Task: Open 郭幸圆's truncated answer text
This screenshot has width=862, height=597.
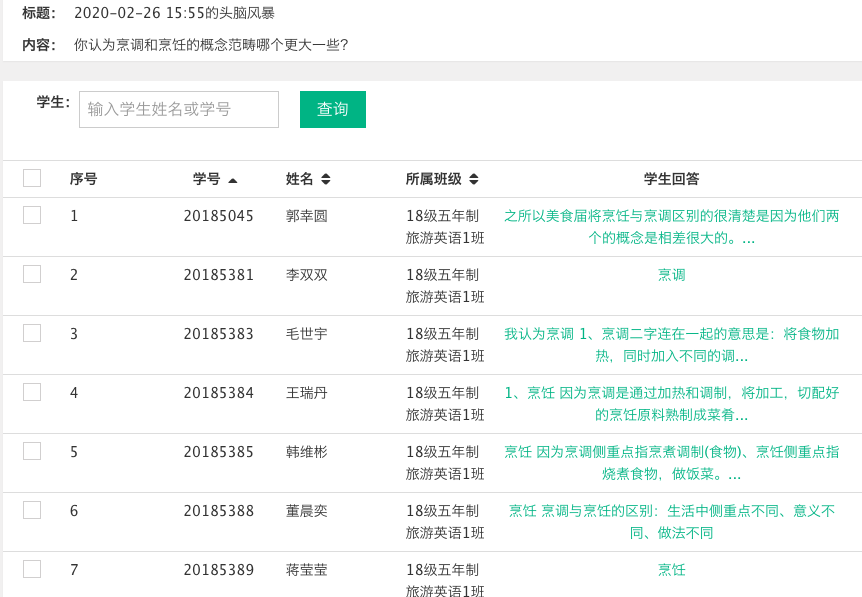Action: [671, 227]
